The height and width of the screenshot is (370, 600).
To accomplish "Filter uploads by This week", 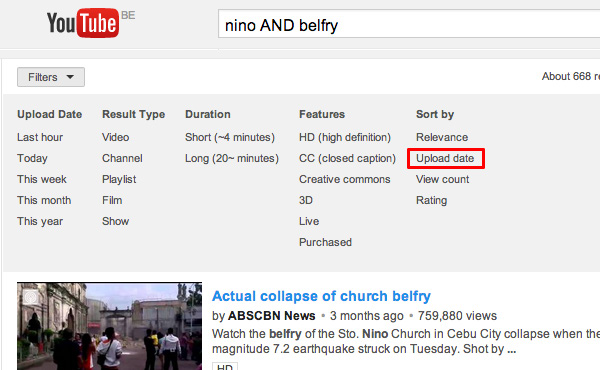I will point(42,179).
